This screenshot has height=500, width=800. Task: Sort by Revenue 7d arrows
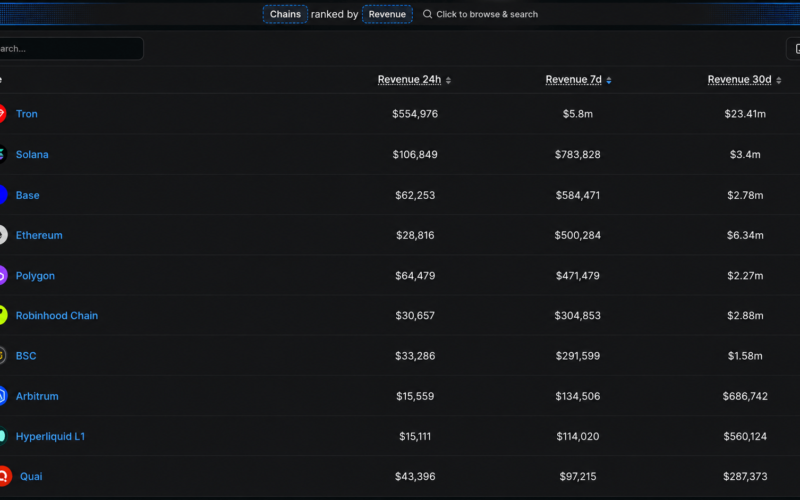click(609, 80)
